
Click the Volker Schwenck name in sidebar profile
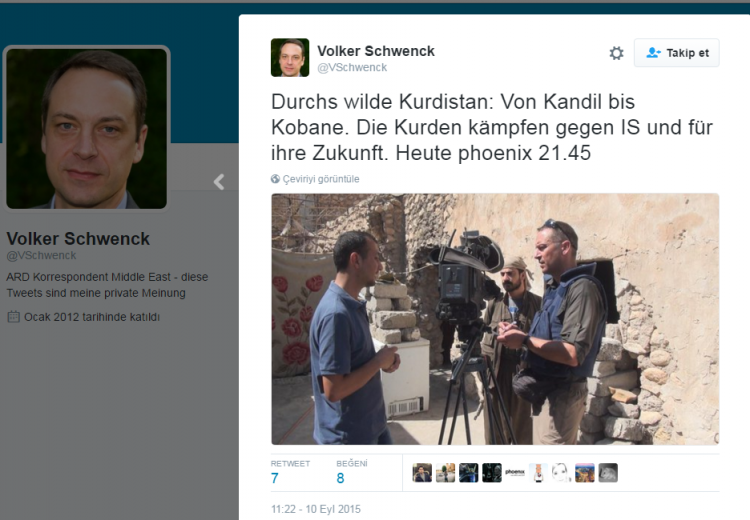[78, 238]
